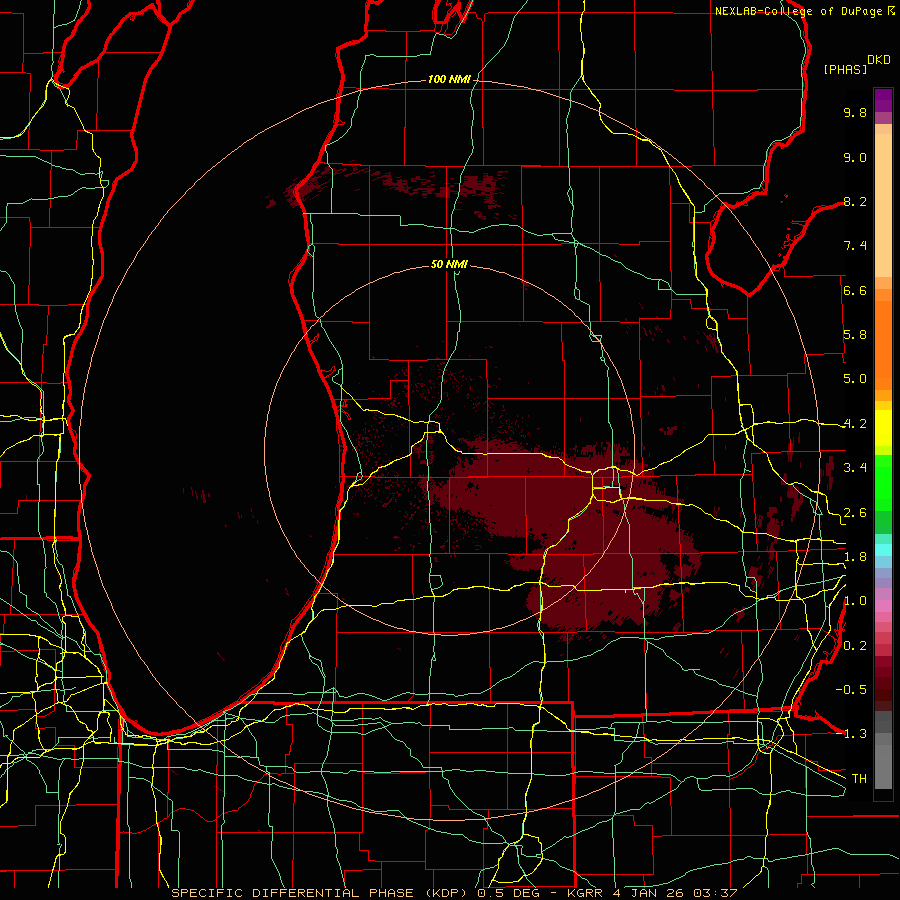Click the 8.2 value on the scale
Image resolution: width=900 pixels, height=900 pixels.
coord(855,201)
